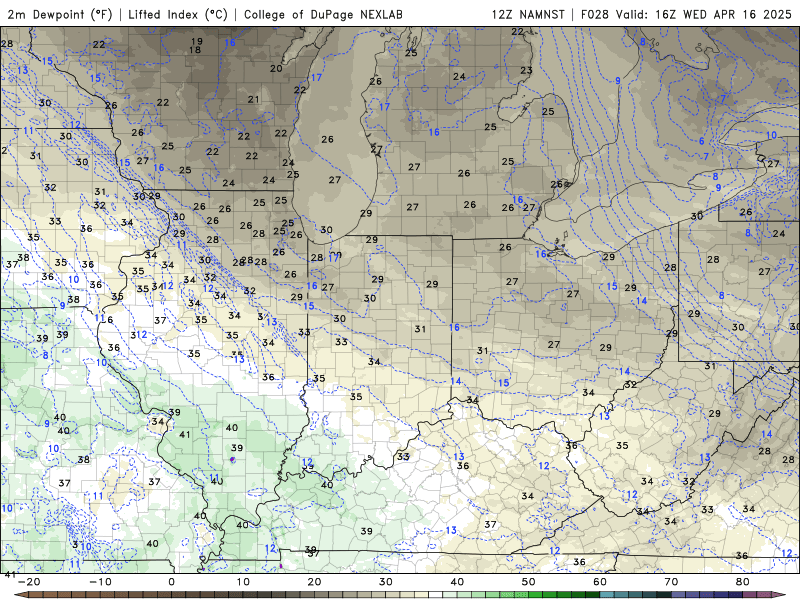Click the "Lifted Index (°C)" header label
The image size is (800, 600).
[178, 14]
